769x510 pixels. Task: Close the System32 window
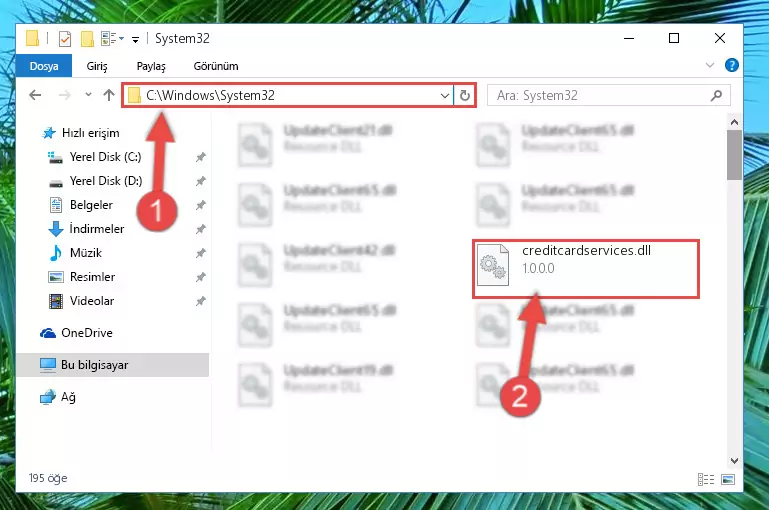coord(719,38)
